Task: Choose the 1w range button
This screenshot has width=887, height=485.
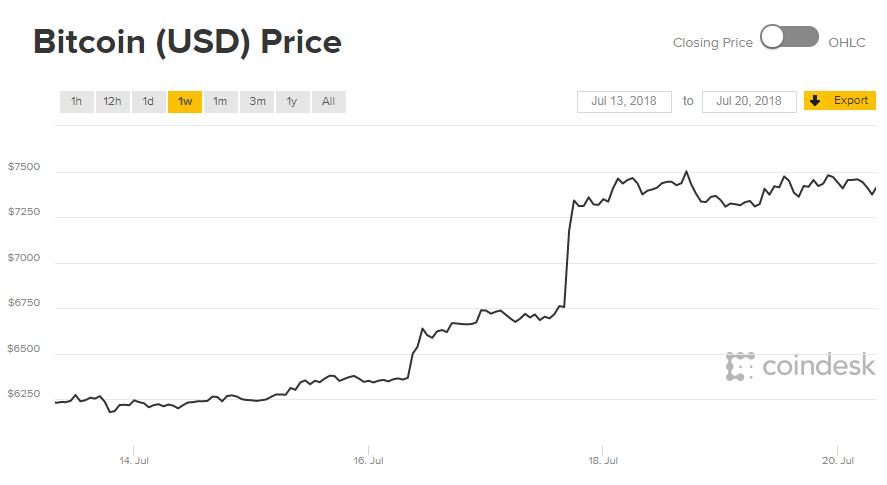Action: [x=185, y=101]
